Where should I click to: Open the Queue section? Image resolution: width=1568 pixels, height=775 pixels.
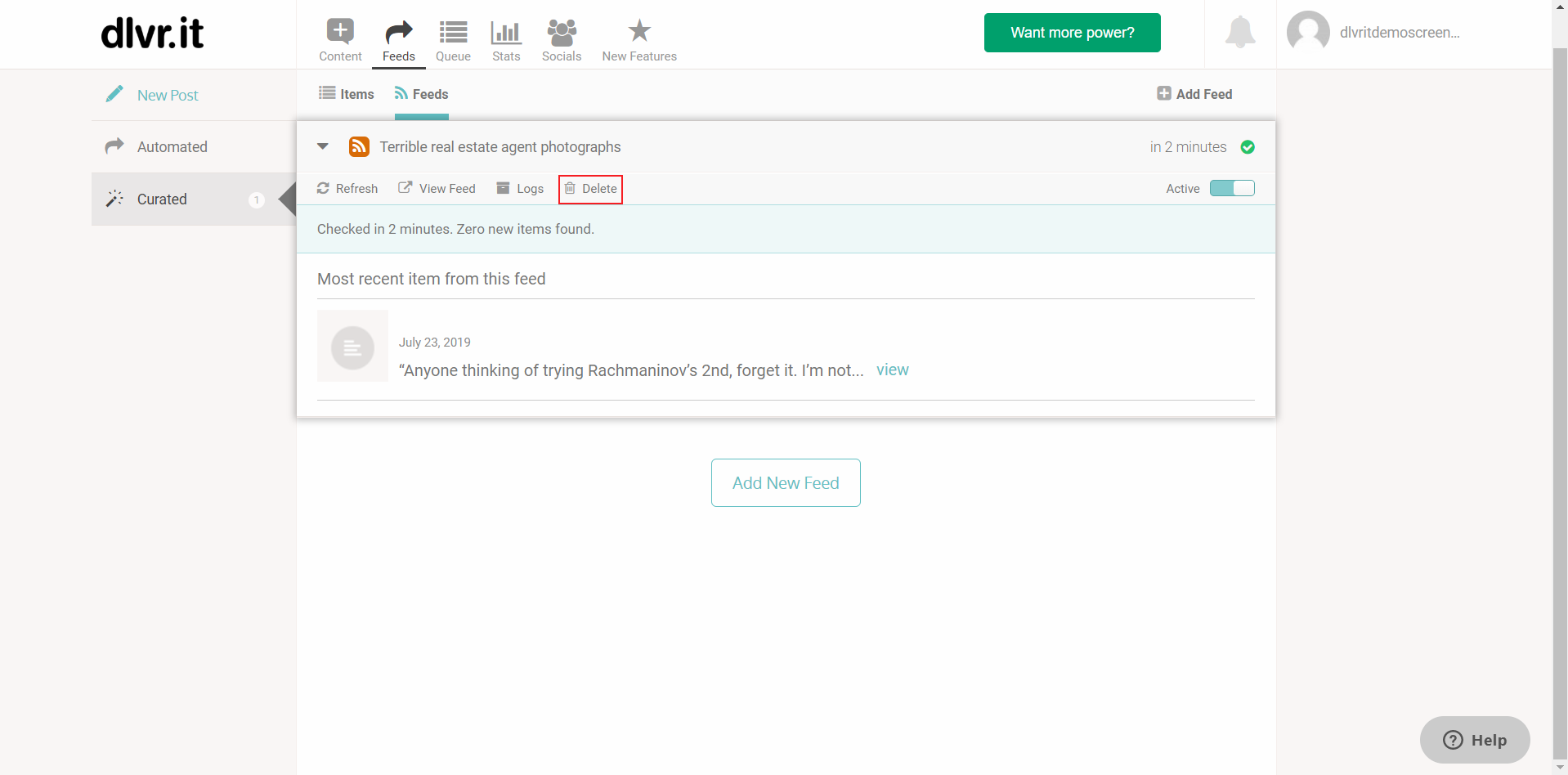(x=453, y=40)
